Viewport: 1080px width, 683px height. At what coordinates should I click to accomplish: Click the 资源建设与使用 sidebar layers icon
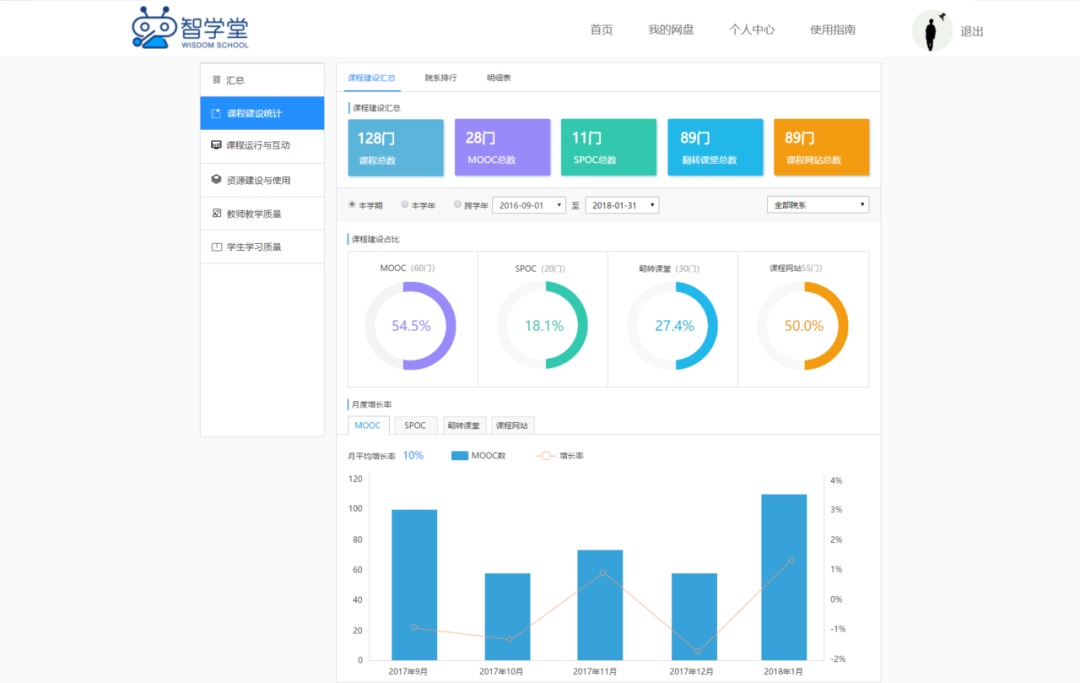tap(216, 180)
